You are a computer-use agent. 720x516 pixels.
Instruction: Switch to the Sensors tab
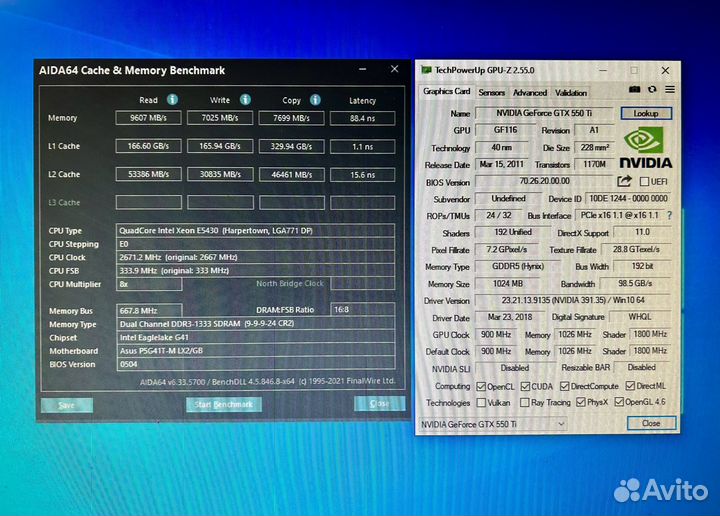(491, 93)
